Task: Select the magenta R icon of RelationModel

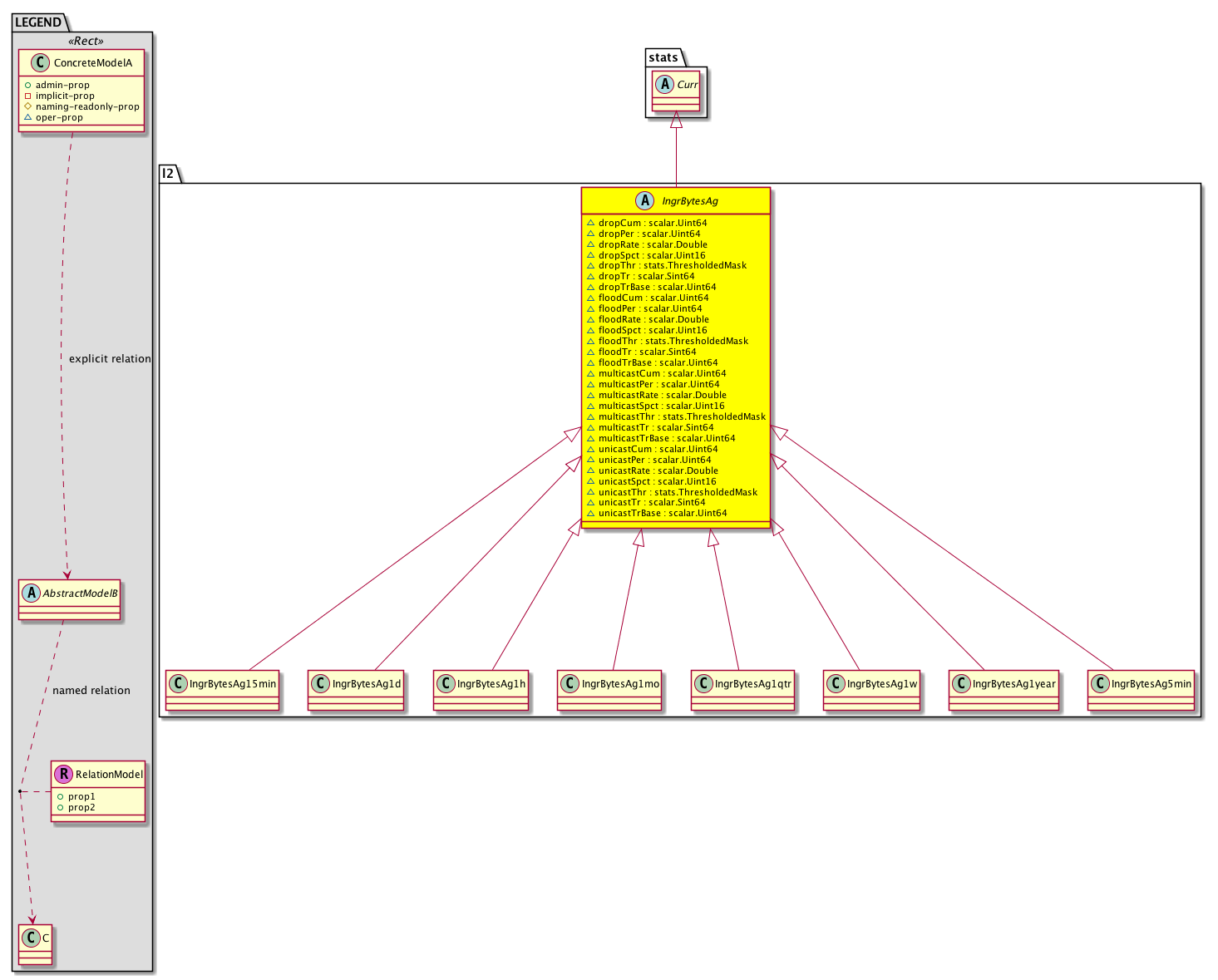Action: (63, 774)
